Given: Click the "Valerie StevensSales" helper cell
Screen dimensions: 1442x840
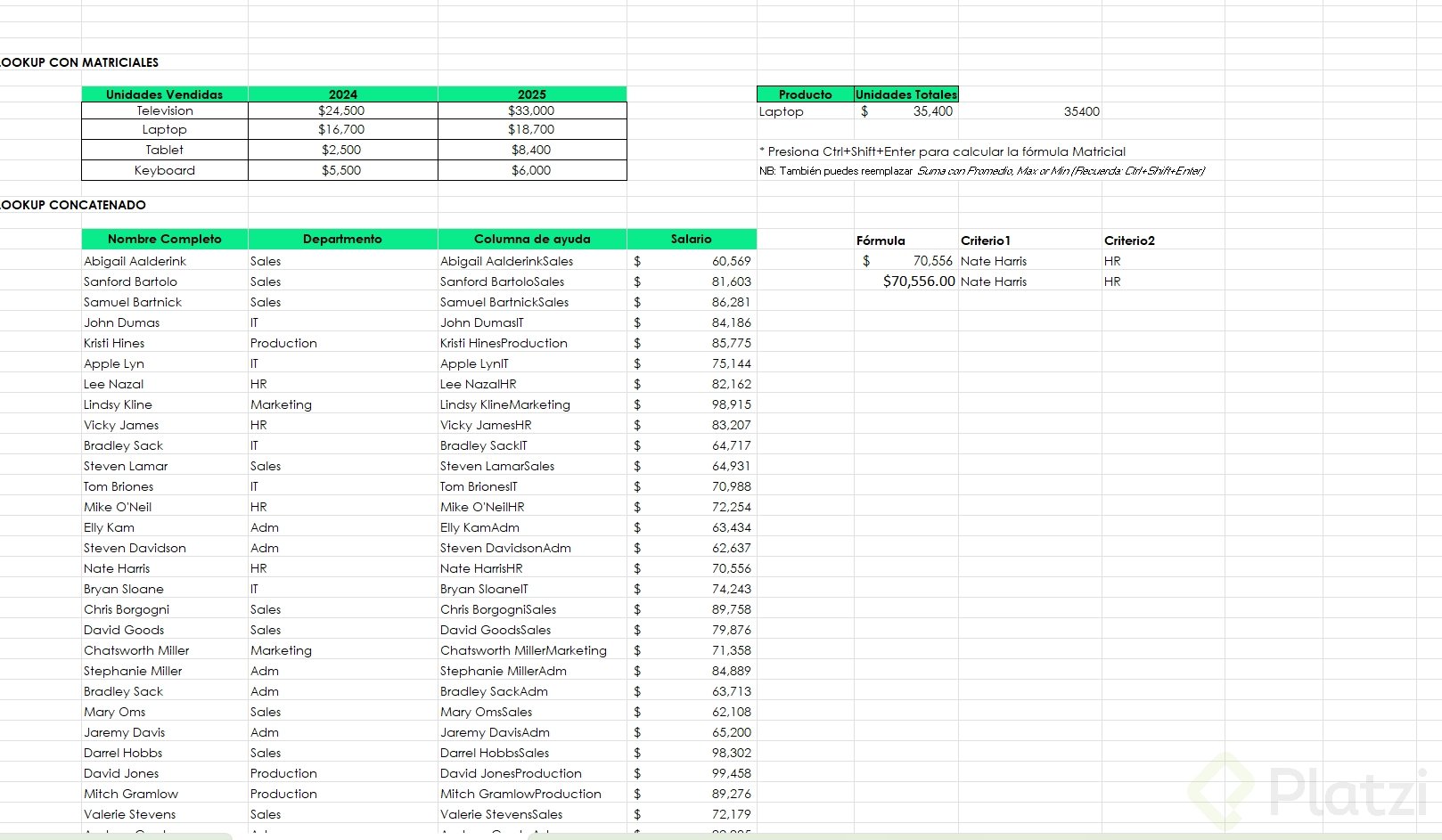Looking at the screenshot, I should coord(532,814).
